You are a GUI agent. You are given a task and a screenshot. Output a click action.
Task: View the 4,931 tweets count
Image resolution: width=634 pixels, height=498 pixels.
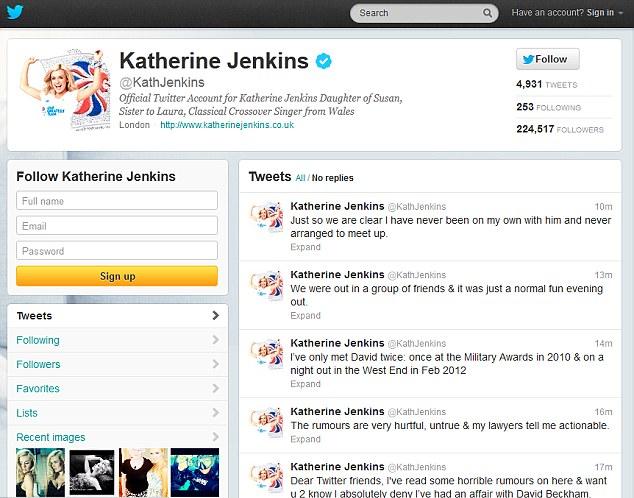[547, 84]
